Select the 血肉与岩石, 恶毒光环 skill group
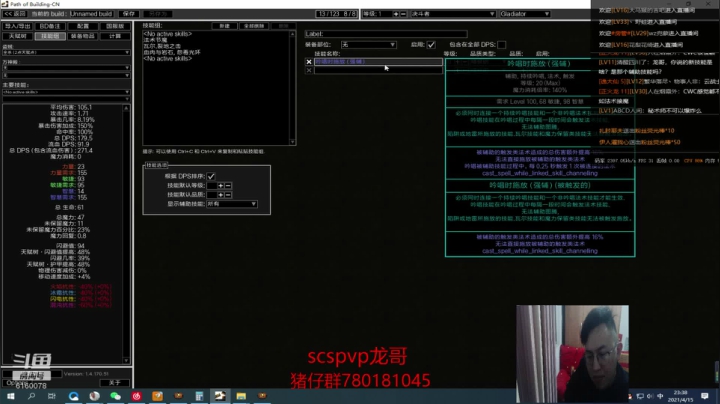720x404 pixels. pos(172,52)
